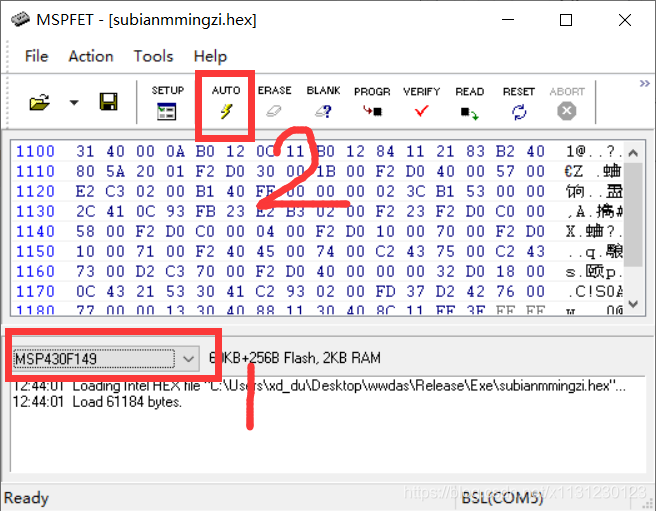Open the Tools menu
The image size is (656, 511).
pos(153,56)
